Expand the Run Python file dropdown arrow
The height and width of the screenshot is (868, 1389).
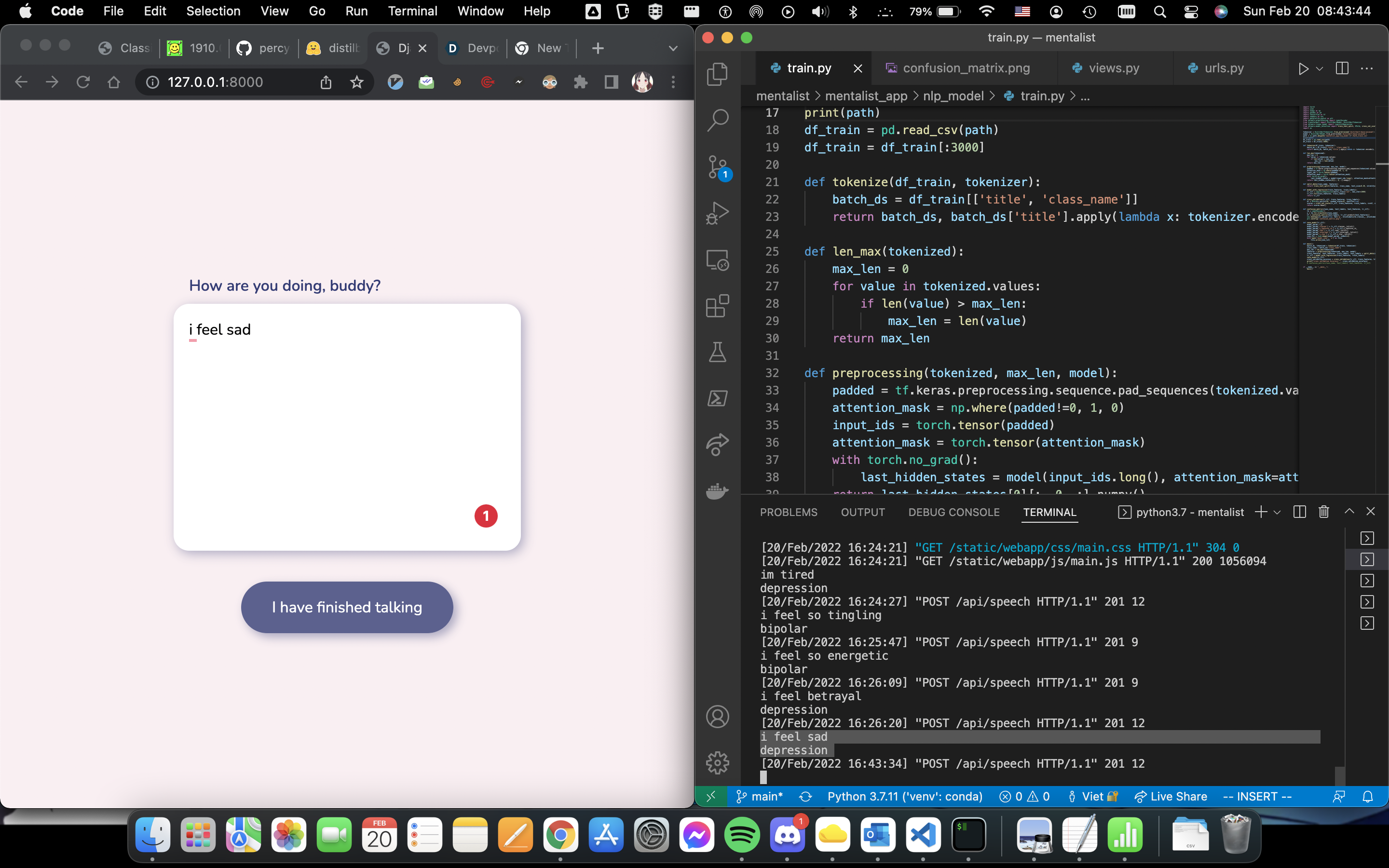[x=1320, y=68]
